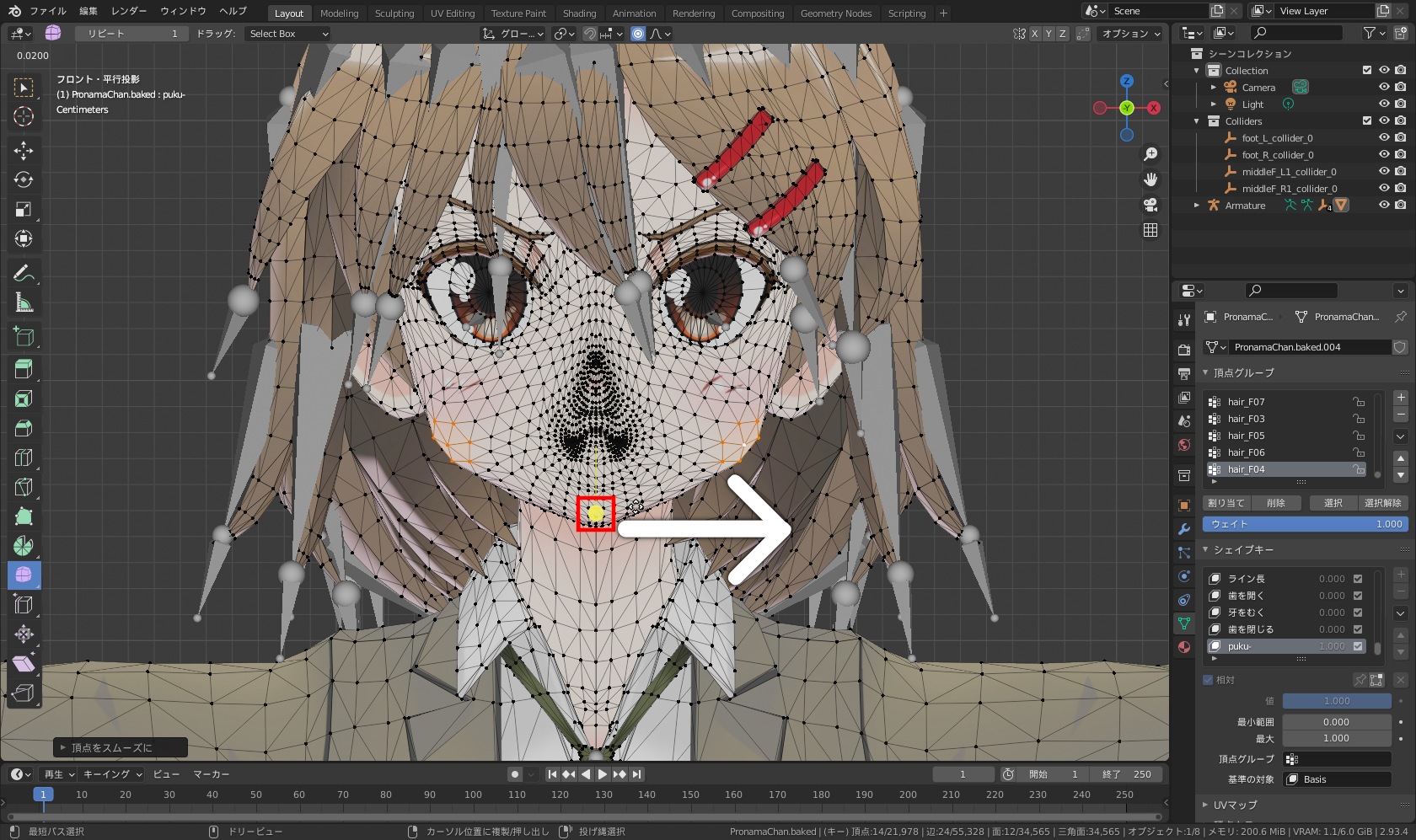Viewport: 1416px width, 840px height.
Task: Select the Inset Faces tool
Action: coord(24,399)
